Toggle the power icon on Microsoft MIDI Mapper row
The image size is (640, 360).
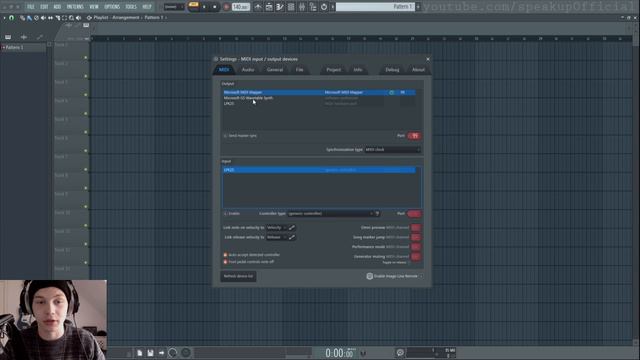tap(391, 93)
